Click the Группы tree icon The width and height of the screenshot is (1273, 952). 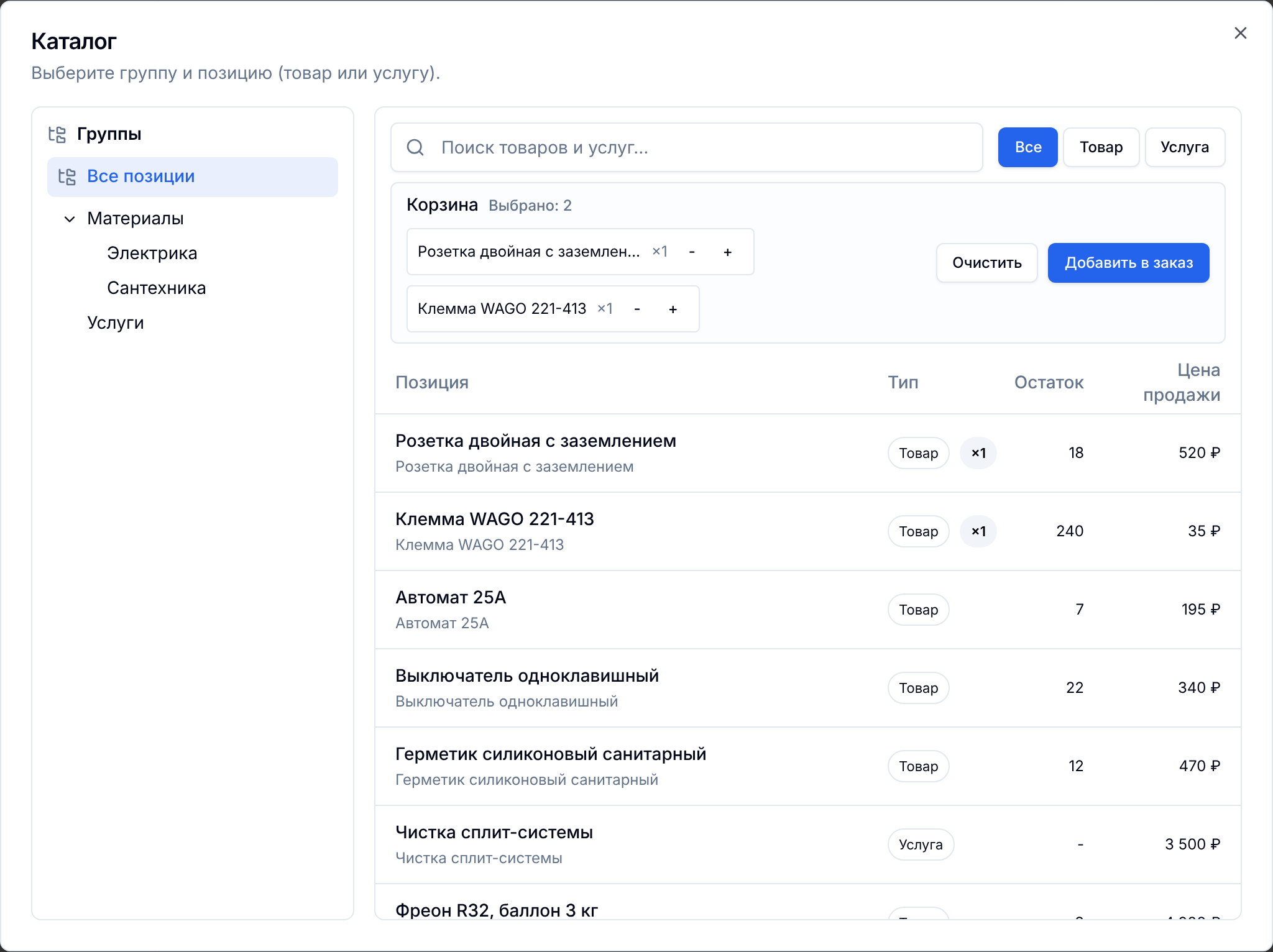pyautogui.click(x=57, y=134)
